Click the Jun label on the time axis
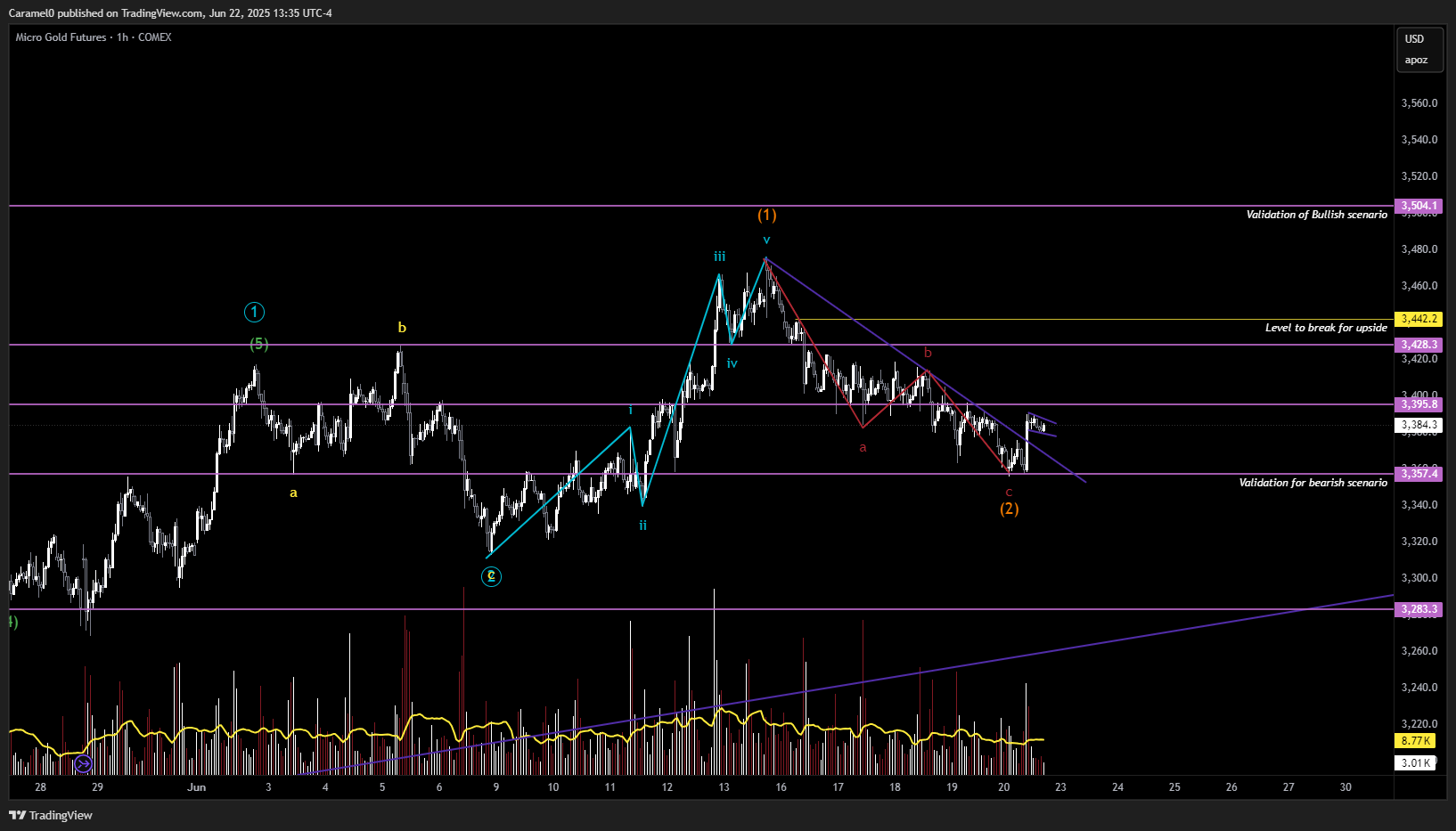 pyautogui.click(x=197, y=787)
